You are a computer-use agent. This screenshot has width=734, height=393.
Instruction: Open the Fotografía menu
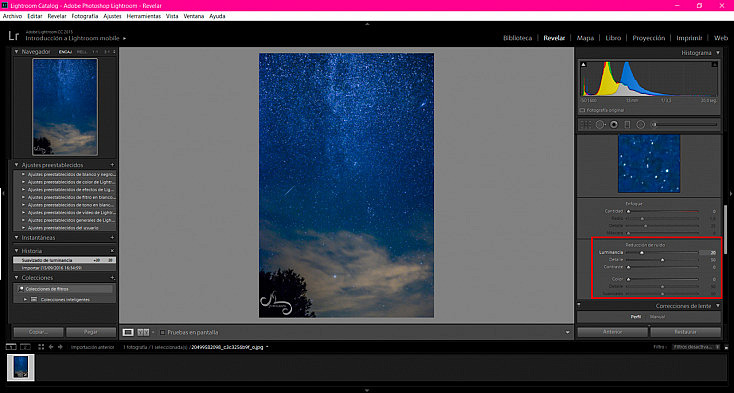(x=85, y=16)
